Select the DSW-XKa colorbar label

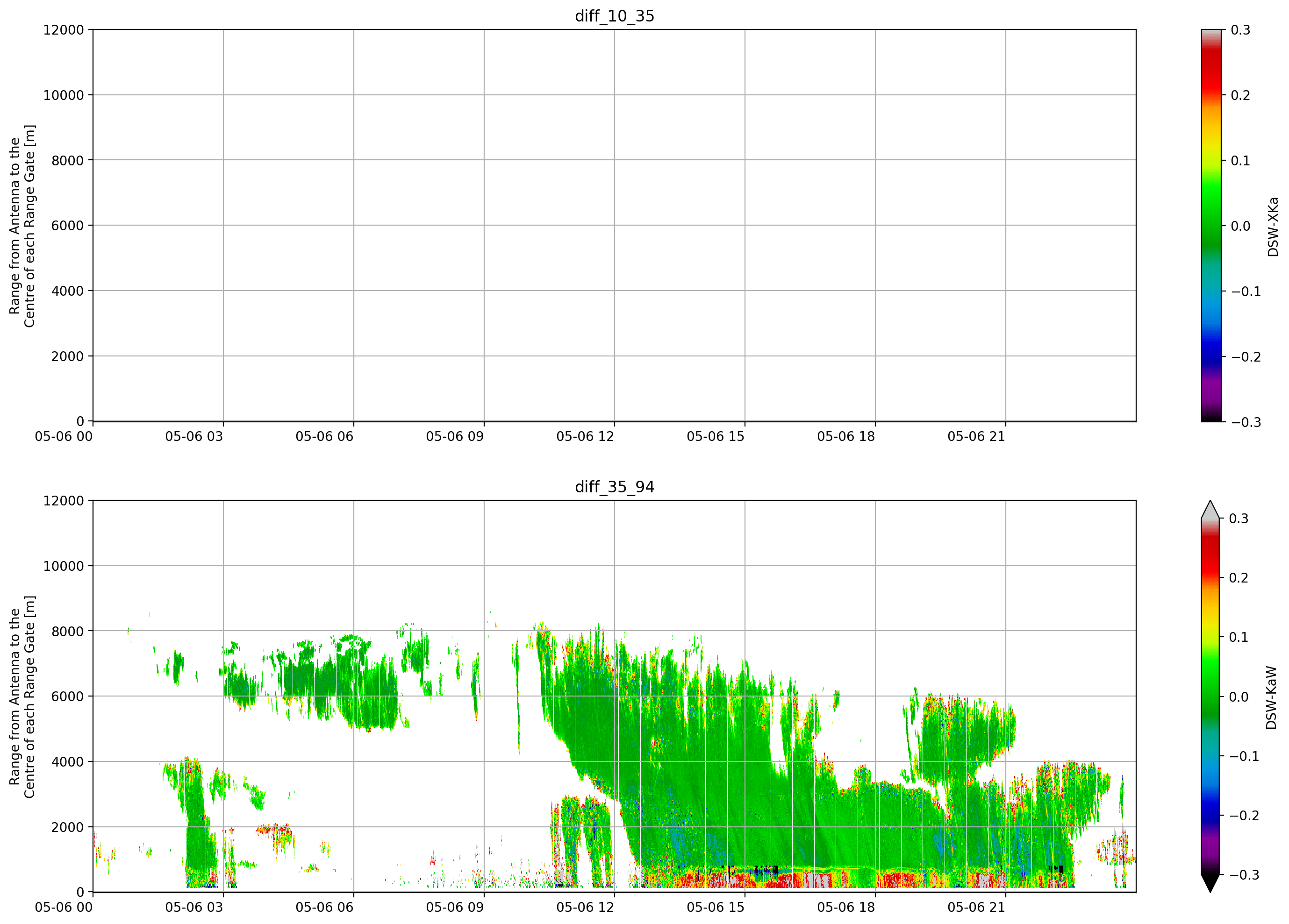pos(1273,227)
